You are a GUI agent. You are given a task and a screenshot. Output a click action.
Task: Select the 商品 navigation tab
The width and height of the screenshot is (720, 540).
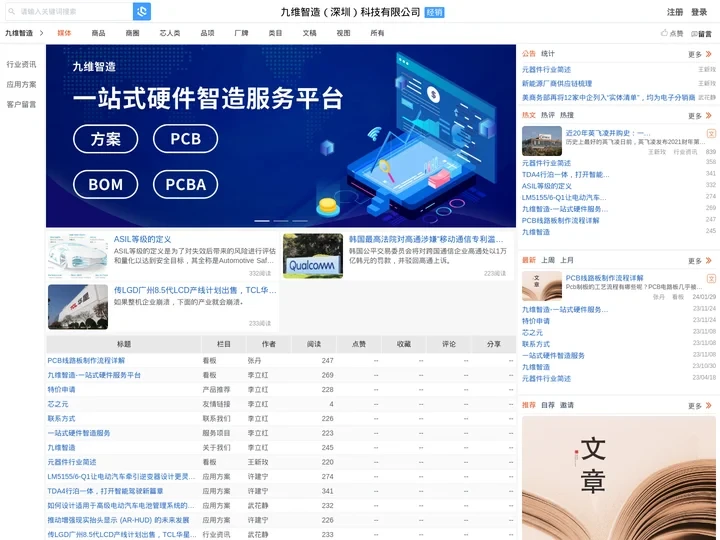(98, 33)
